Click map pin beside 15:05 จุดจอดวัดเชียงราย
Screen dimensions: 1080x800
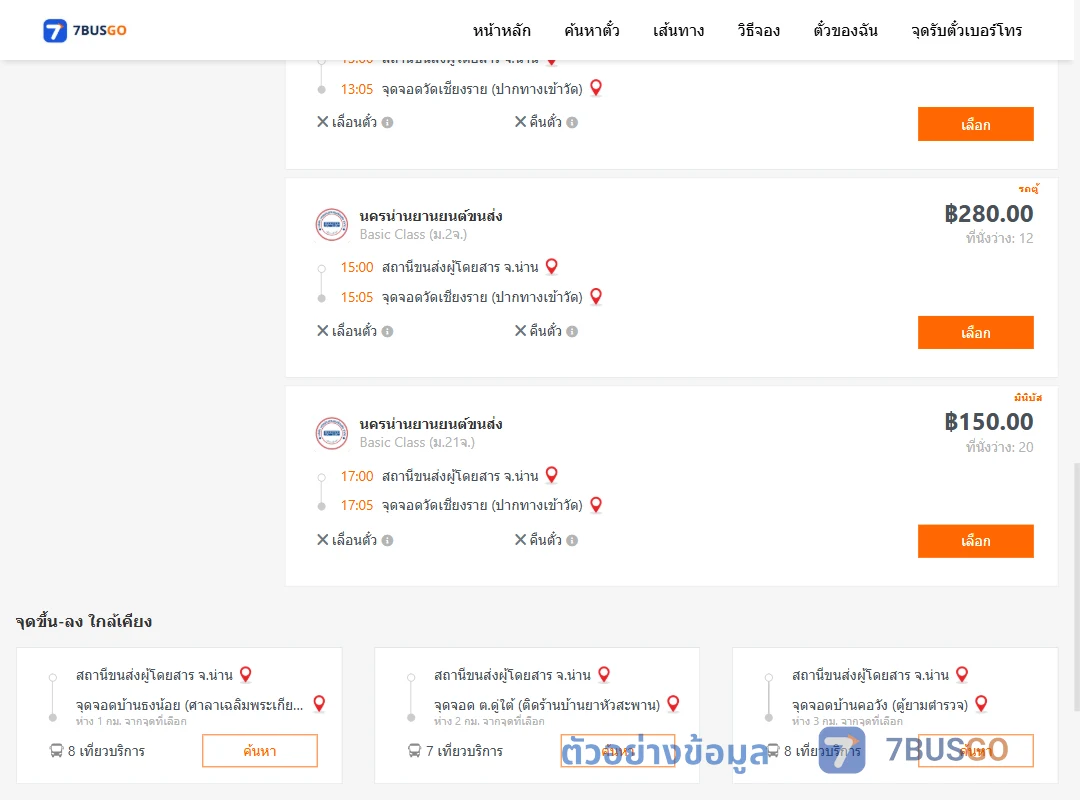click(x=596, y=296)
